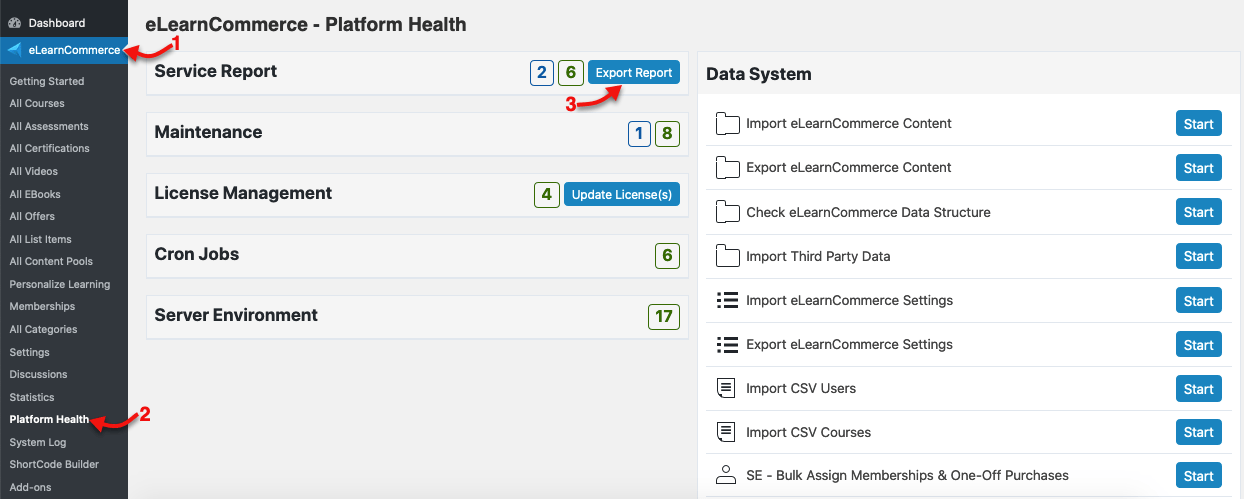1244x499 pixels.
Task: Open Platform Health in sidebar menu
Action: 49,419
